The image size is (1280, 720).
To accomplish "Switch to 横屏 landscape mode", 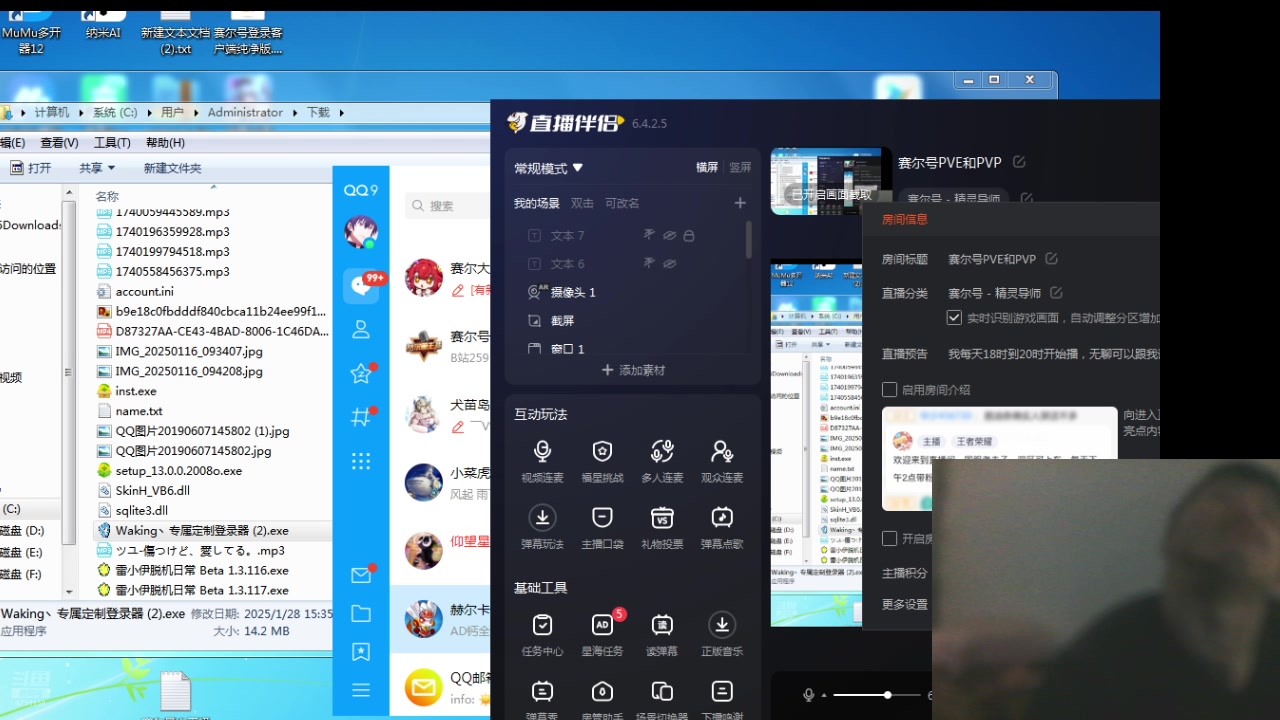I will tap(707, 168).
